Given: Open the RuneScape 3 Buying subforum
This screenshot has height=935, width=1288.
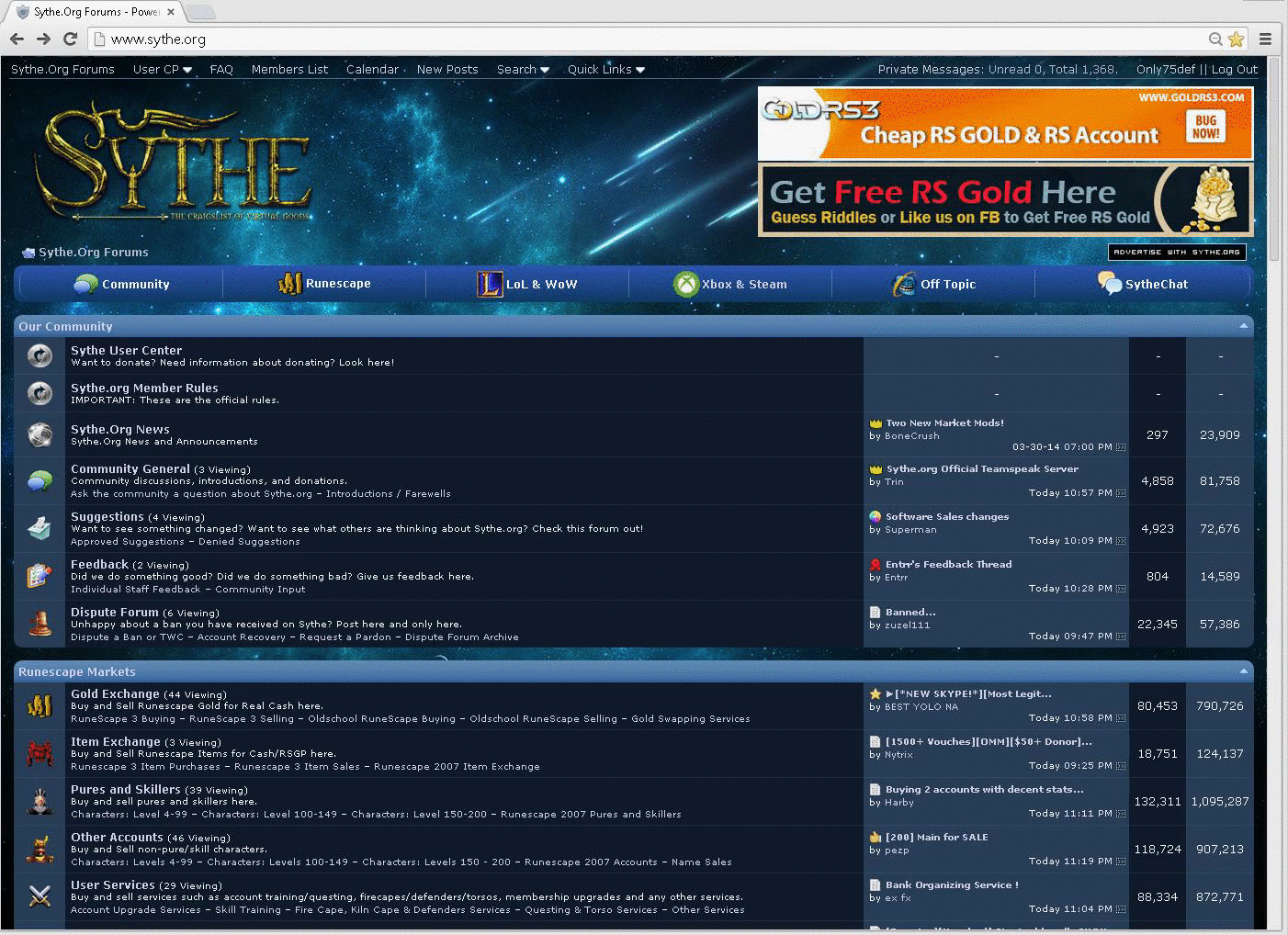Looking at the screenshot, I should [x=123, y=719].
